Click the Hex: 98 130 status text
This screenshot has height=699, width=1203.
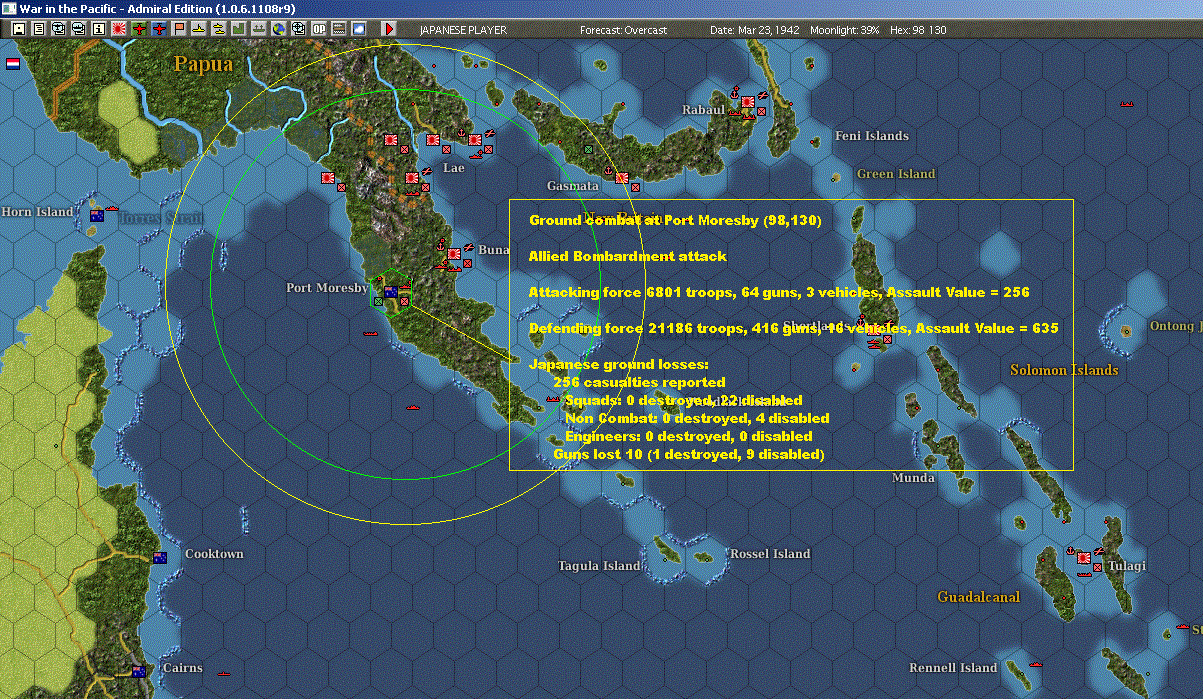(917, 30)
